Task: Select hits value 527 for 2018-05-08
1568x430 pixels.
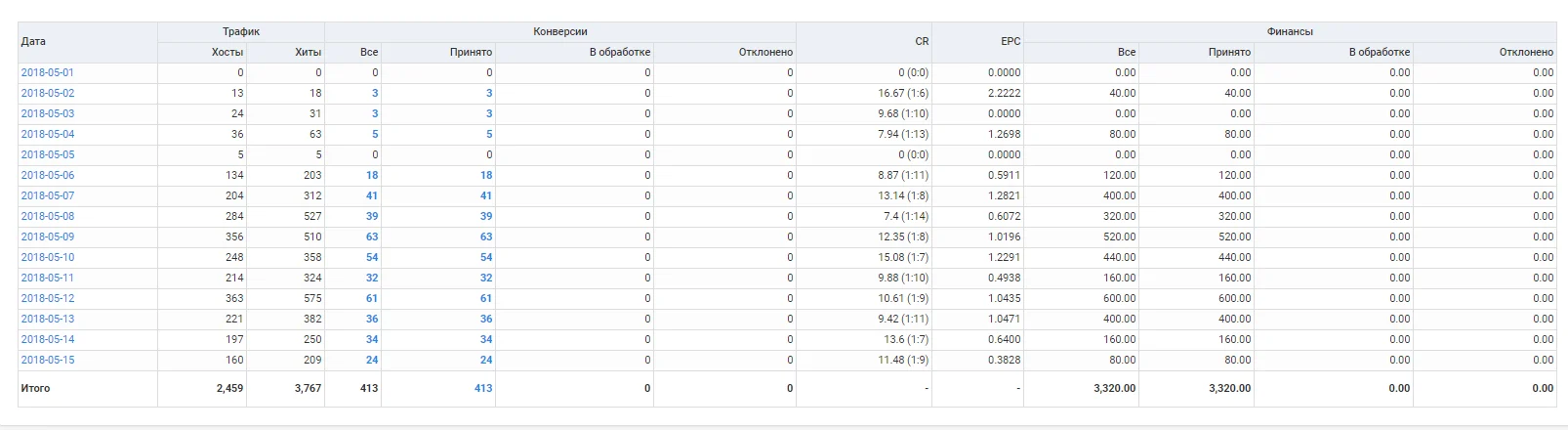Action: [x=312, y=216]
